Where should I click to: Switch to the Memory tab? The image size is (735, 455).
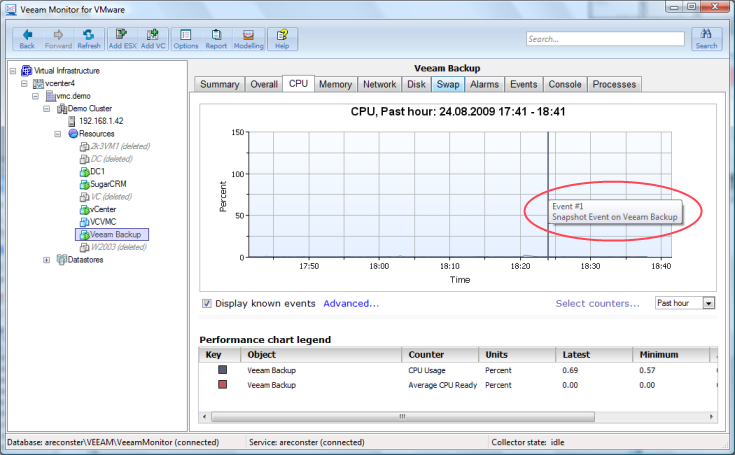pos(335,84)
